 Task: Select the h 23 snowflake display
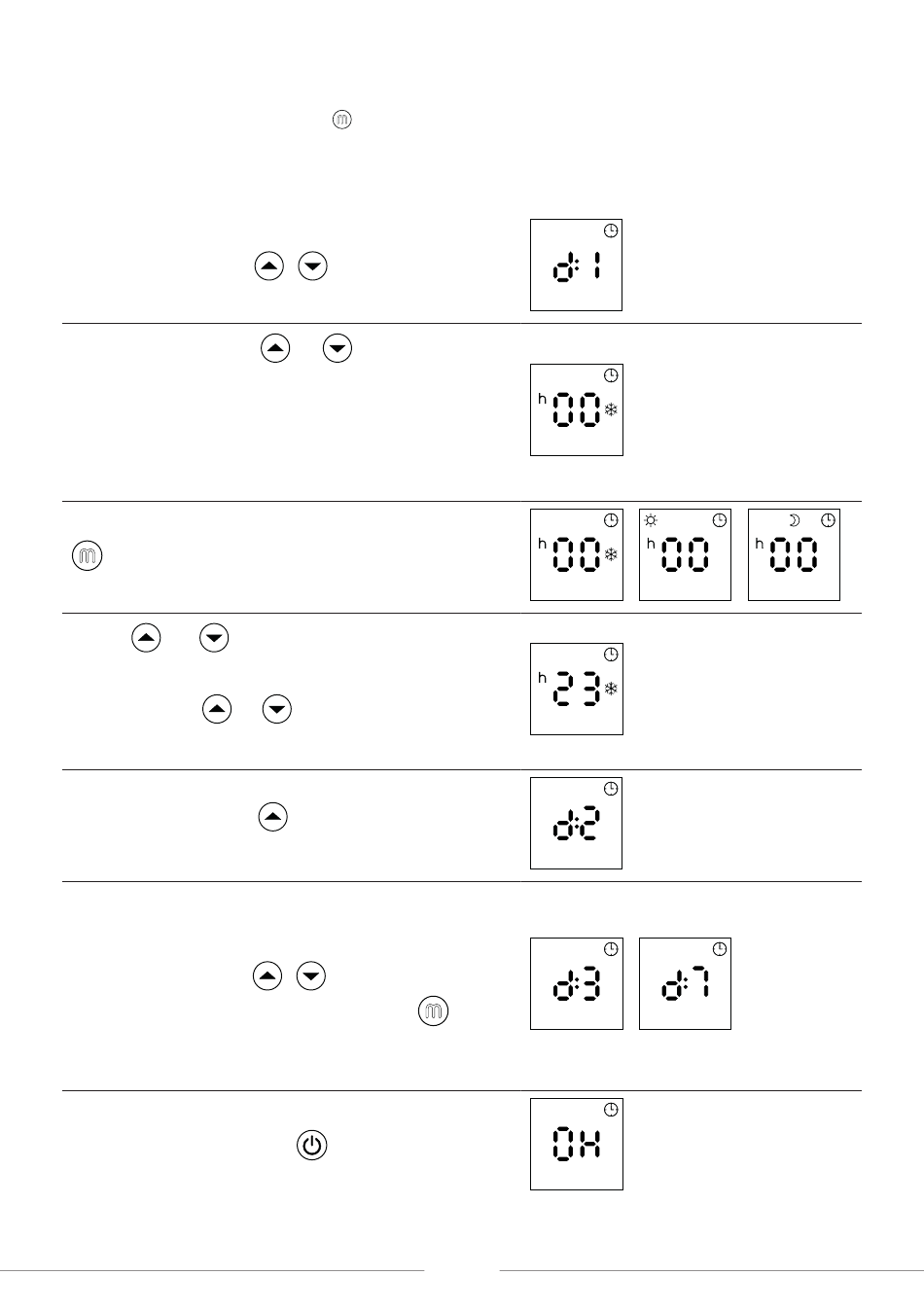point(576,689)
